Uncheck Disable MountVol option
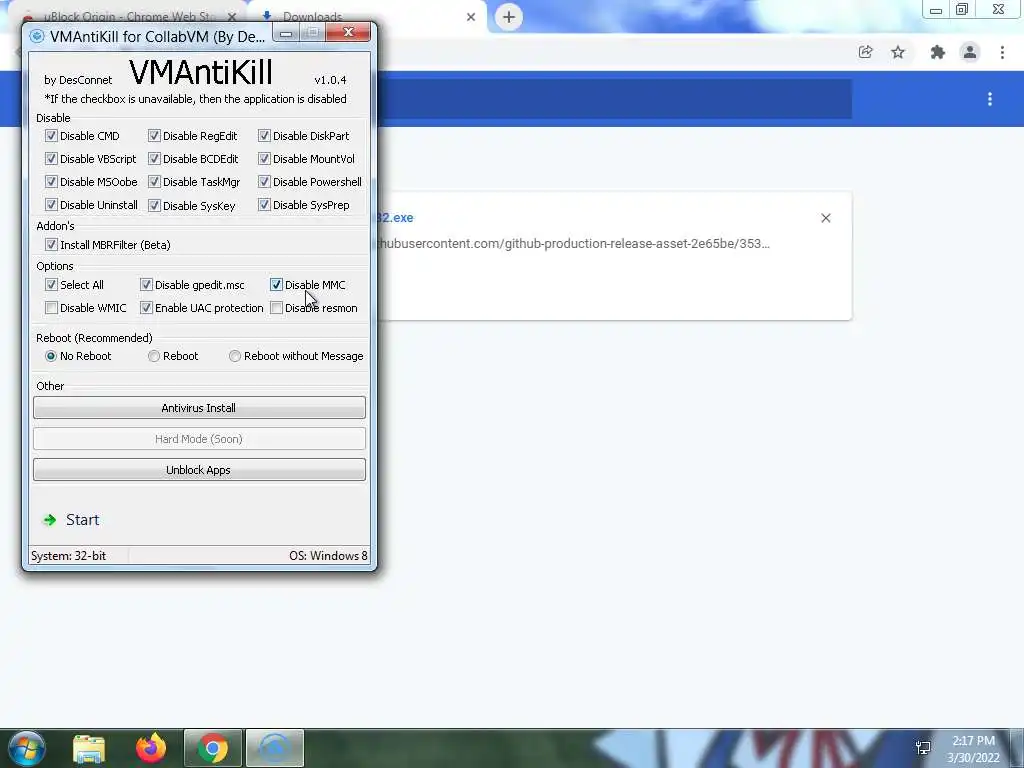This screenshot has height=768, width=1024. coord(264,159)
